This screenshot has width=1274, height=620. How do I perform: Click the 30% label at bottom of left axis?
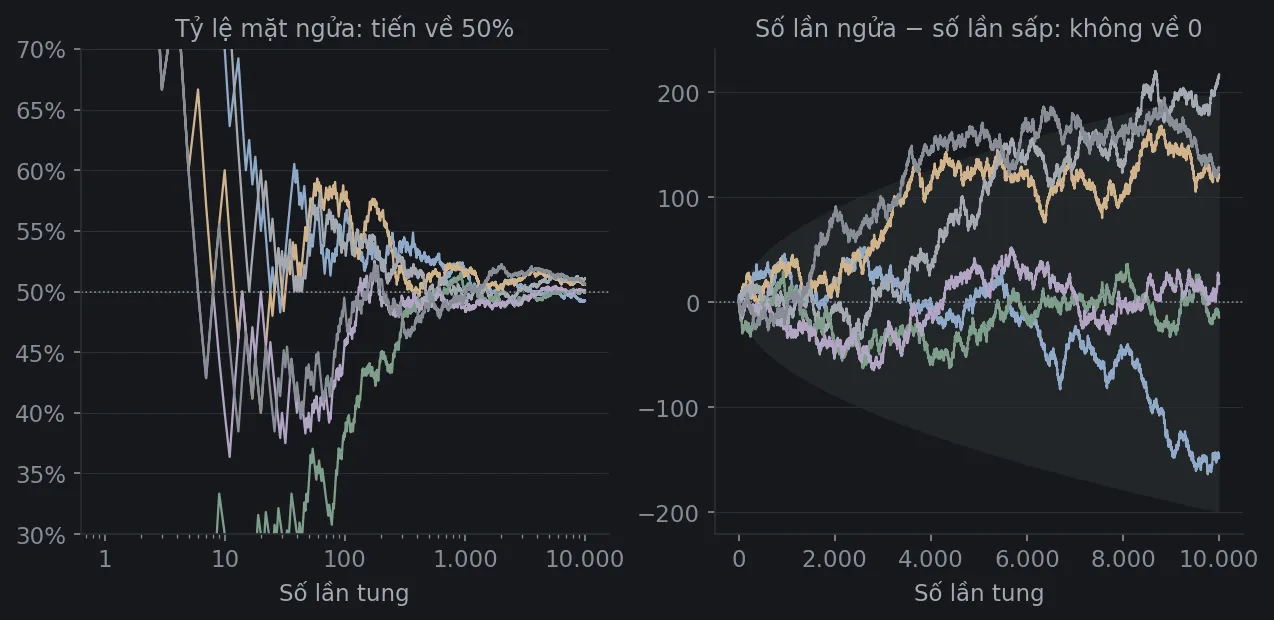click(41, 535)
